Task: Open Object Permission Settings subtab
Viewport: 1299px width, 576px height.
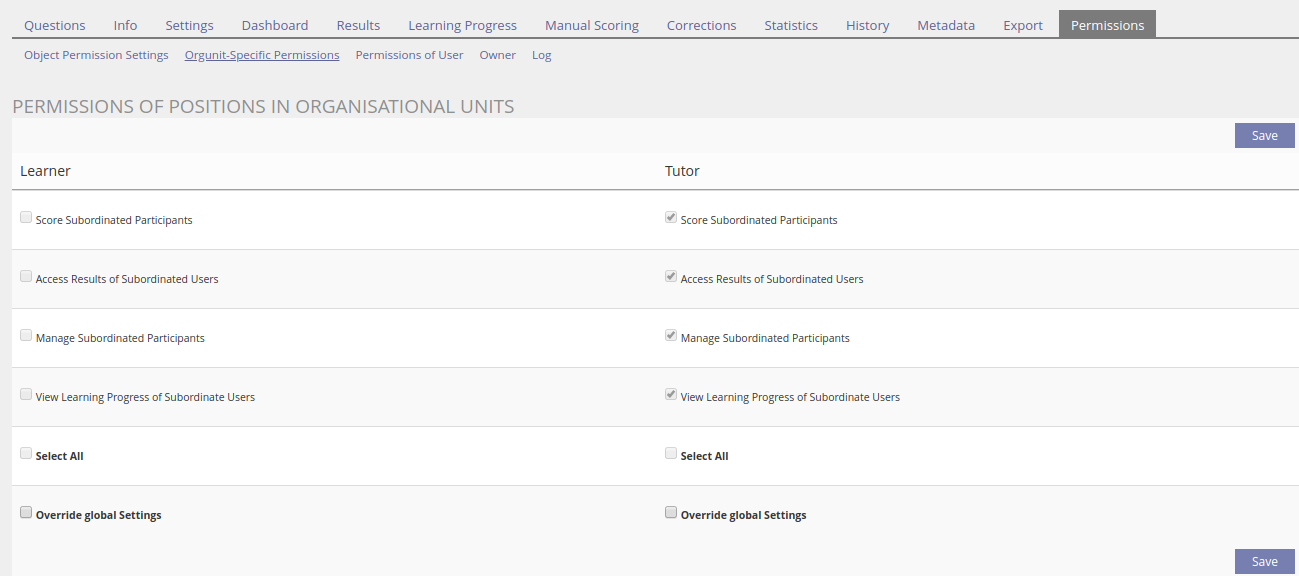Action: [x=96, y=55]
